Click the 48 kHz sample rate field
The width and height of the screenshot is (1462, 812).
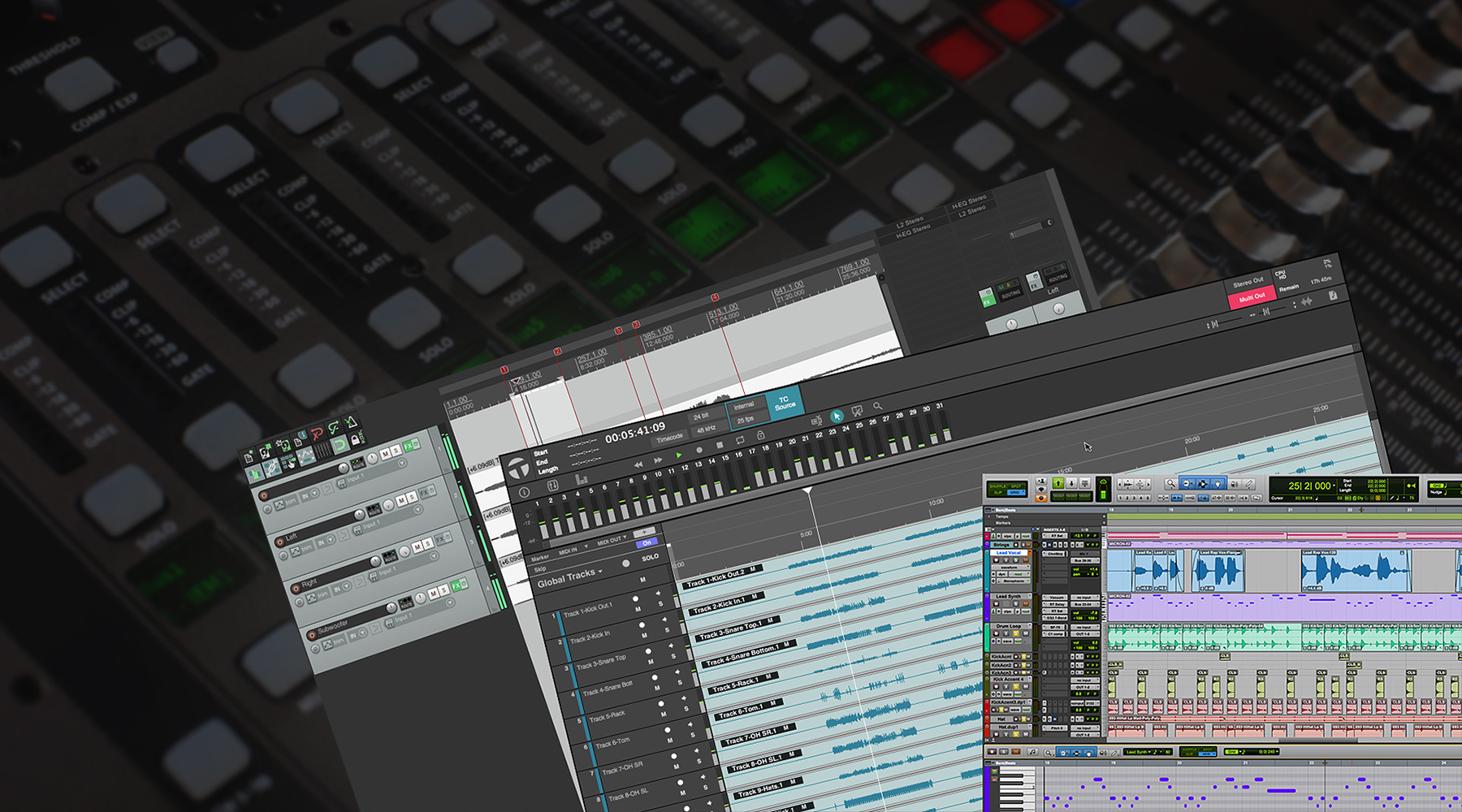pyautogui.click(x=706, y=429)
